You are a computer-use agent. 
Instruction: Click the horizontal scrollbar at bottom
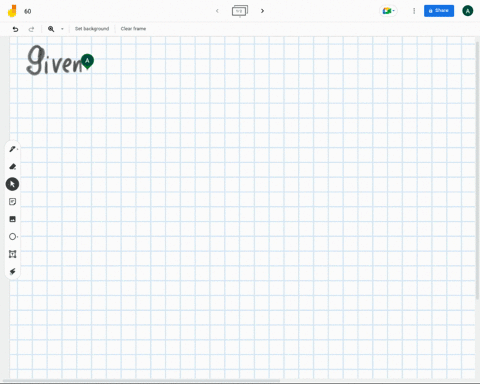pos(142,380)
